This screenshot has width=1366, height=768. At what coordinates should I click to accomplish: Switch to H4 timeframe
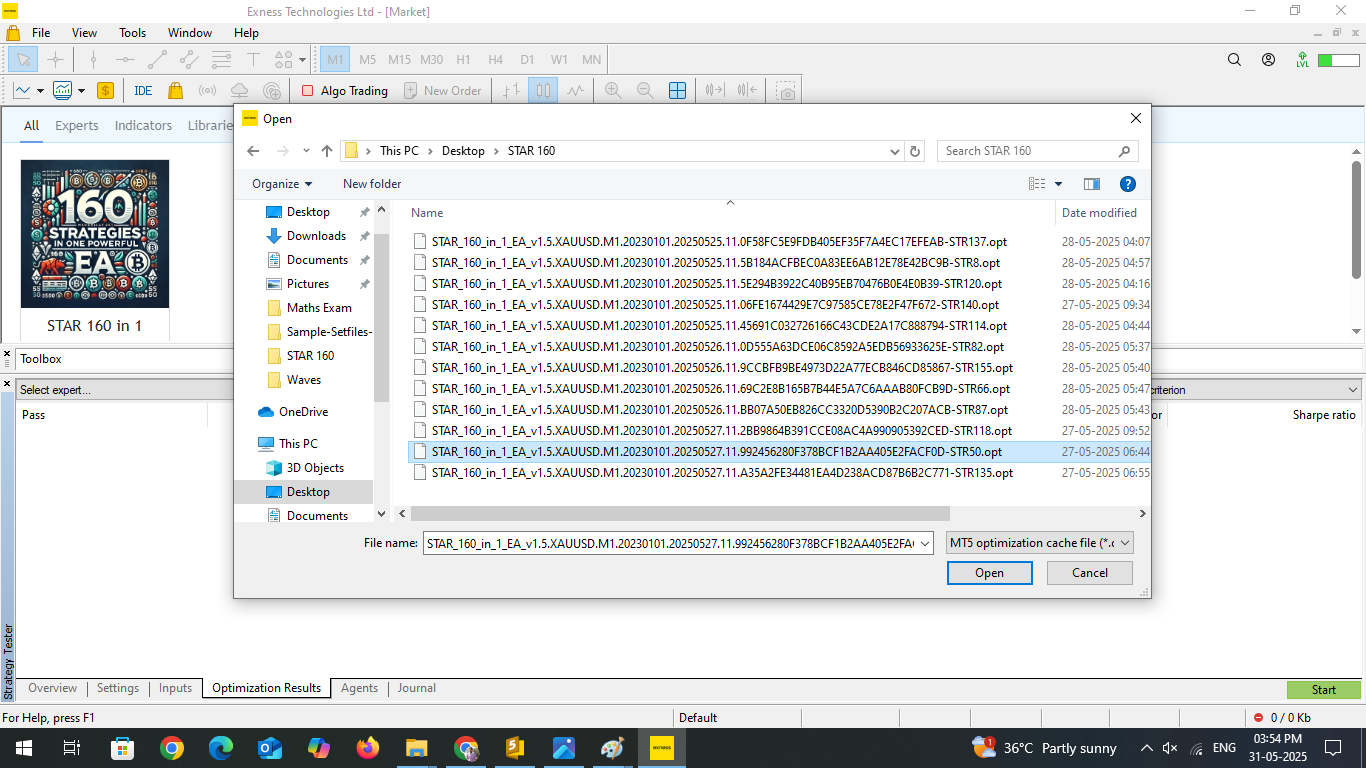pos(495,59)
